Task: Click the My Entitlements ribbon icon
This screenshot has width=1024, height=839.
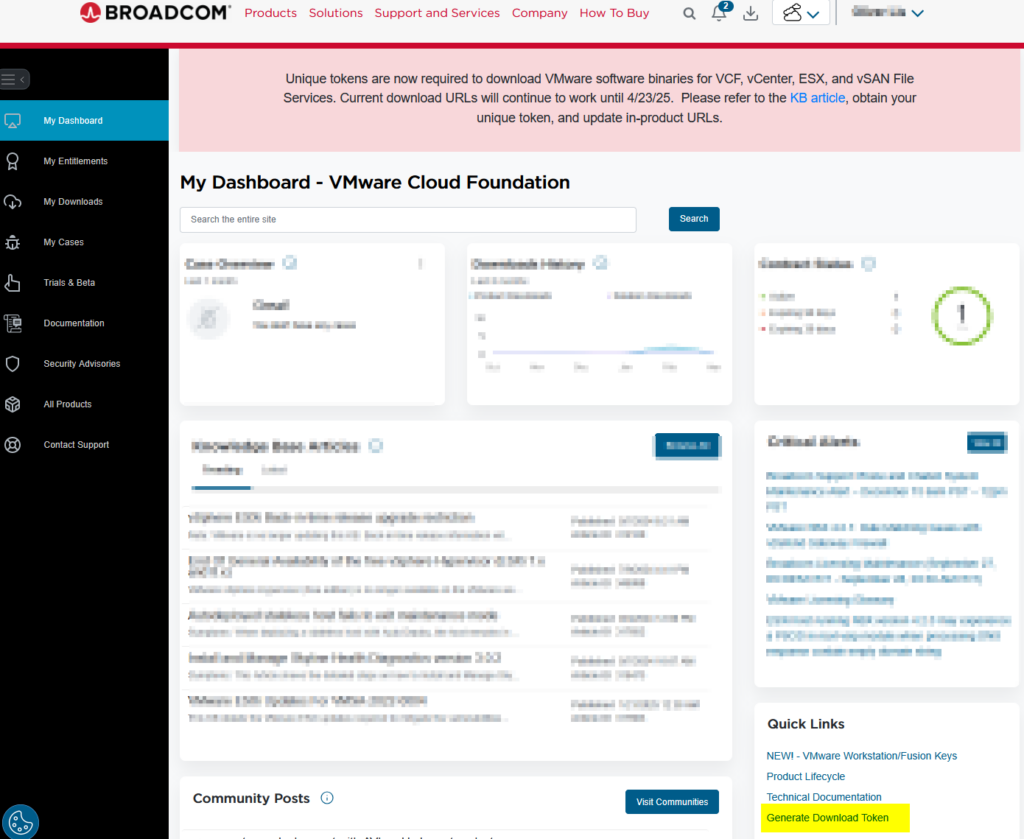Action: click(x=13, y=161)
